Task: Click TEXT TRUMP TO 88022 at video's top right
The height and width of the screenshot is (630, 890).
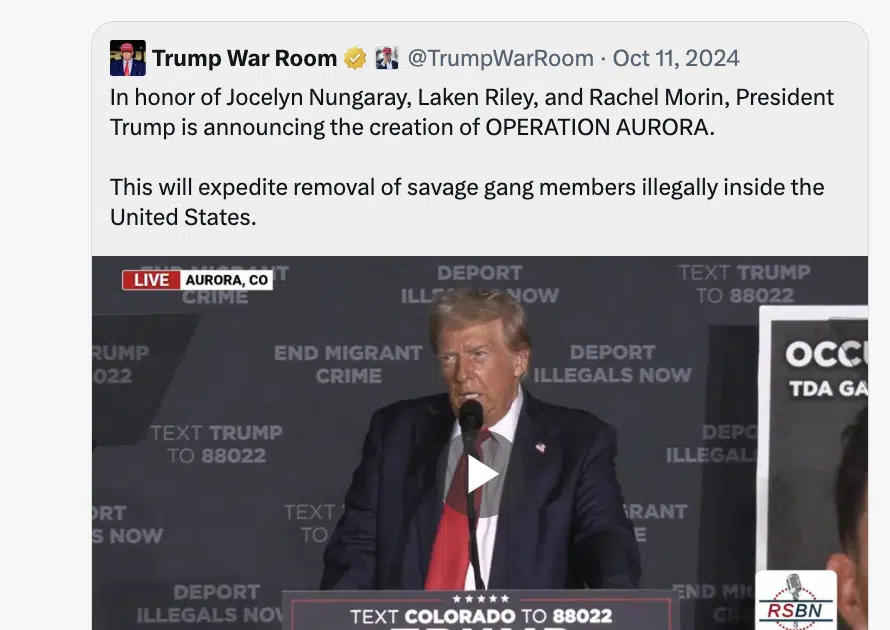Action: click(x=745, y=284)
